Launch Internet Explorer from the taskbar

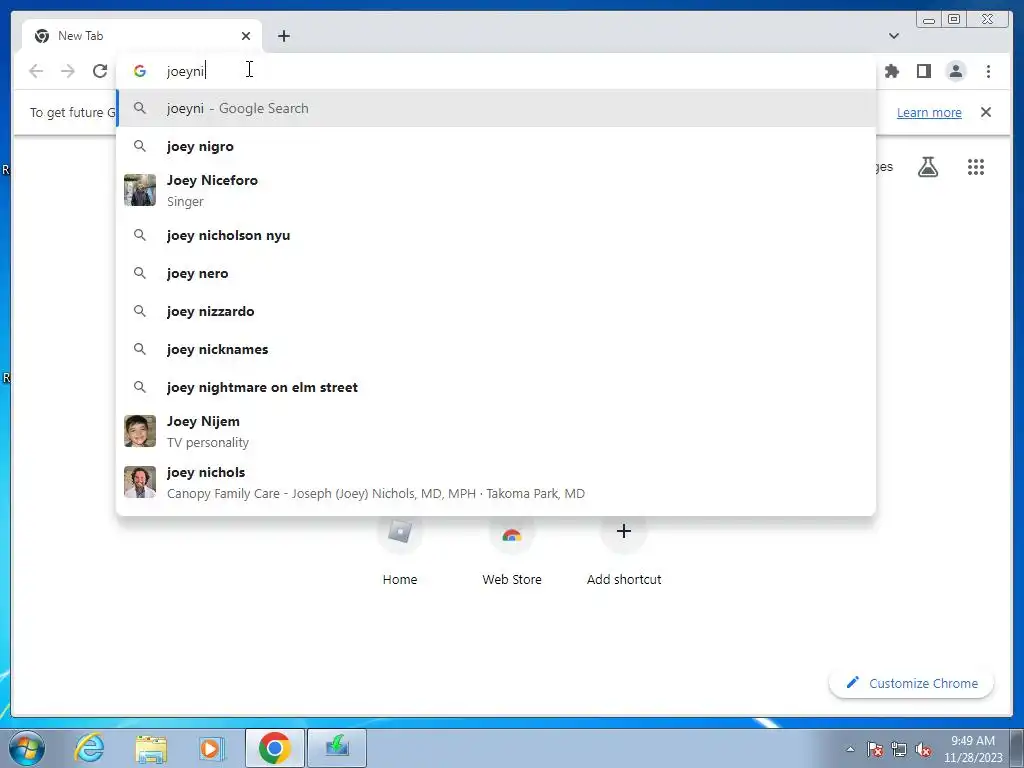(x=89, y=748)
